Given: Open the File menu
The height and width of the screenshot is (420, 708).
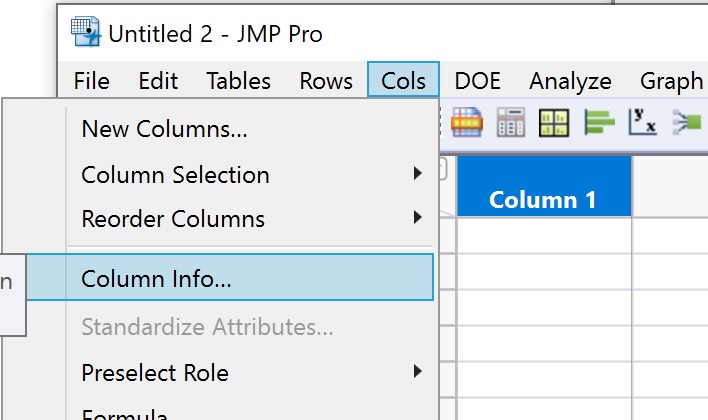Looking at the screenshot, I should [x=91, y=81].
